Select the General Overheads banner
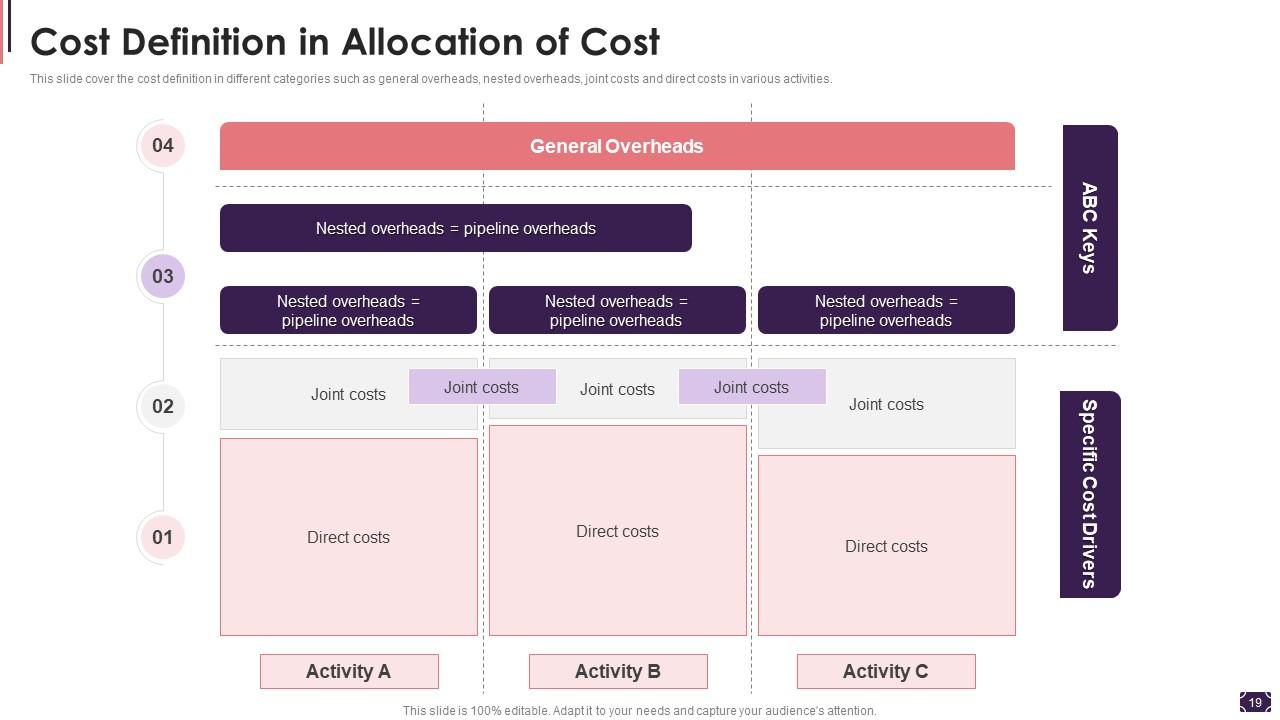Image resolution: width=1280 pixels, height=720 pixels. [x=617, y=146]
